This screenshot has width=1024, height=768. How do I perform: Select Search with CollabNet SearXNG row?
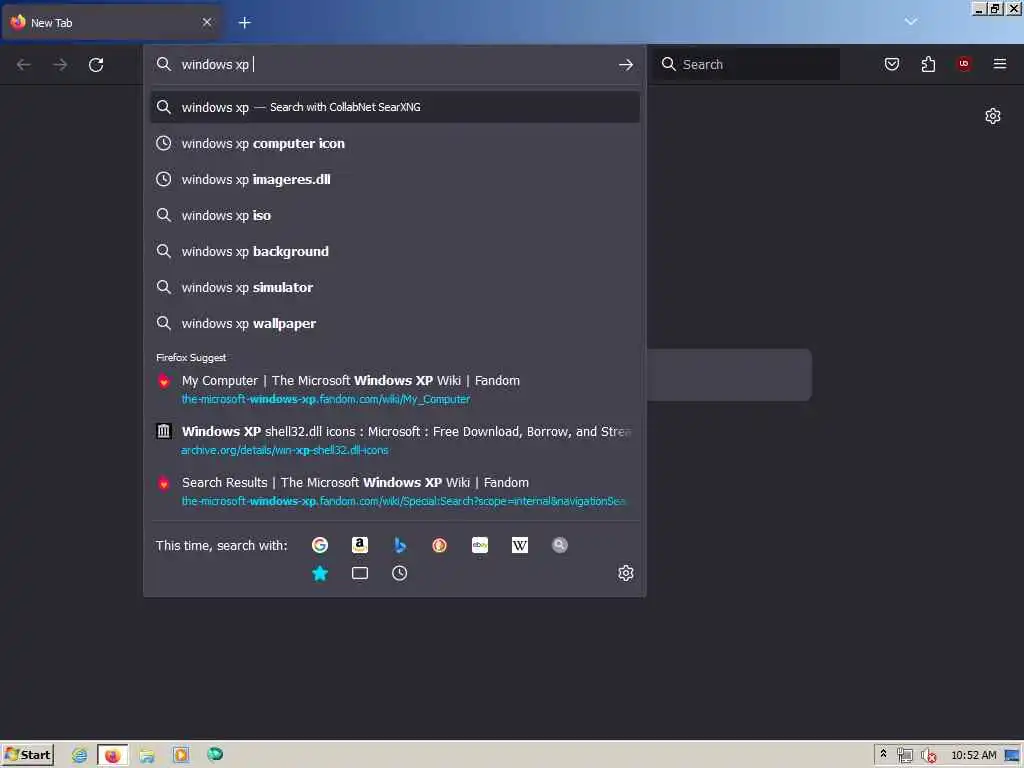395,107
